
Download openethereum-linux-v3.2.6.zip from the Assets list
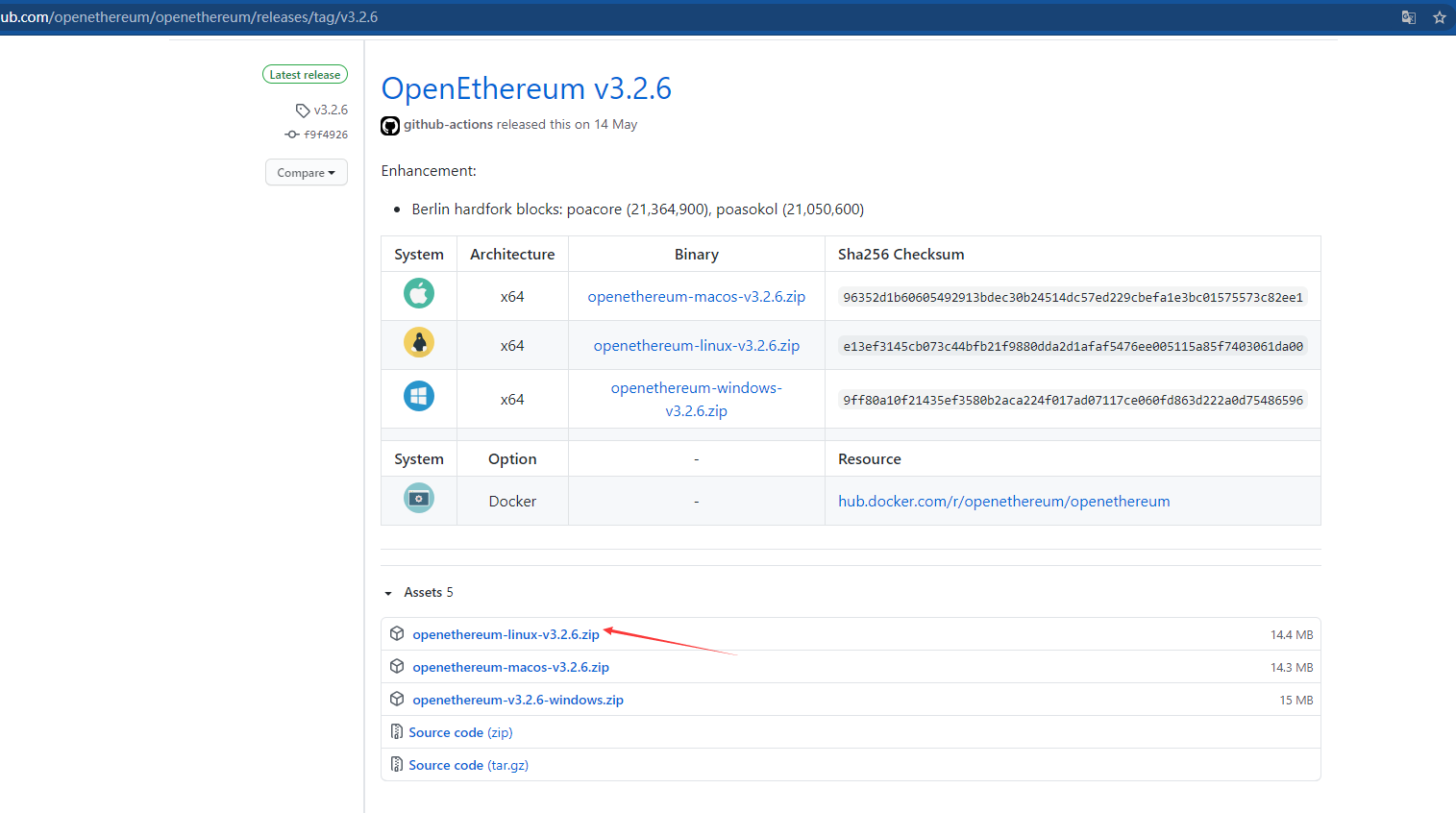point(506,634)
